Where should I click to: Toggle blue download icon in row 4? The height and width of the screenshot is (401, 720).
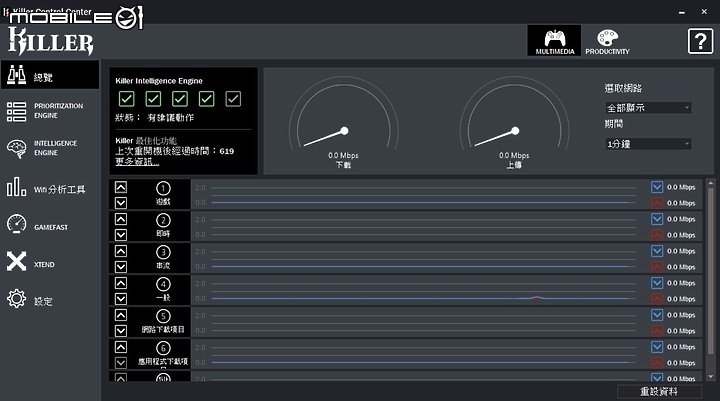click(x=657, y=283)
